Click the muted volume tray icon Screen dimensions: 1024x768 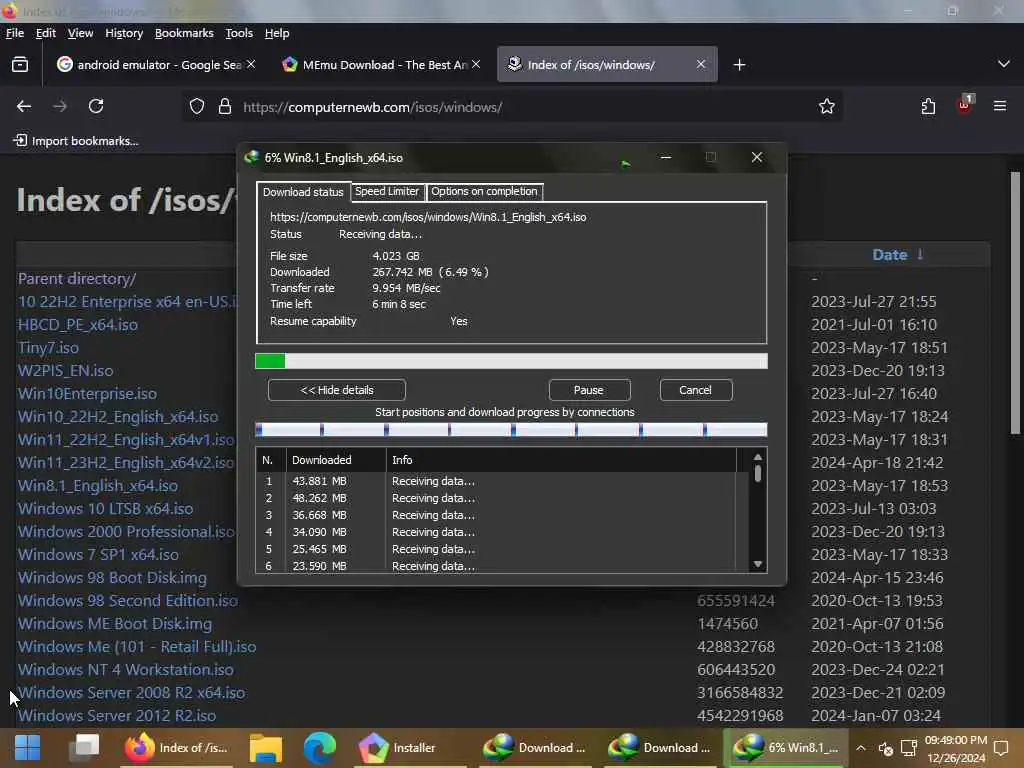(886, 748)
